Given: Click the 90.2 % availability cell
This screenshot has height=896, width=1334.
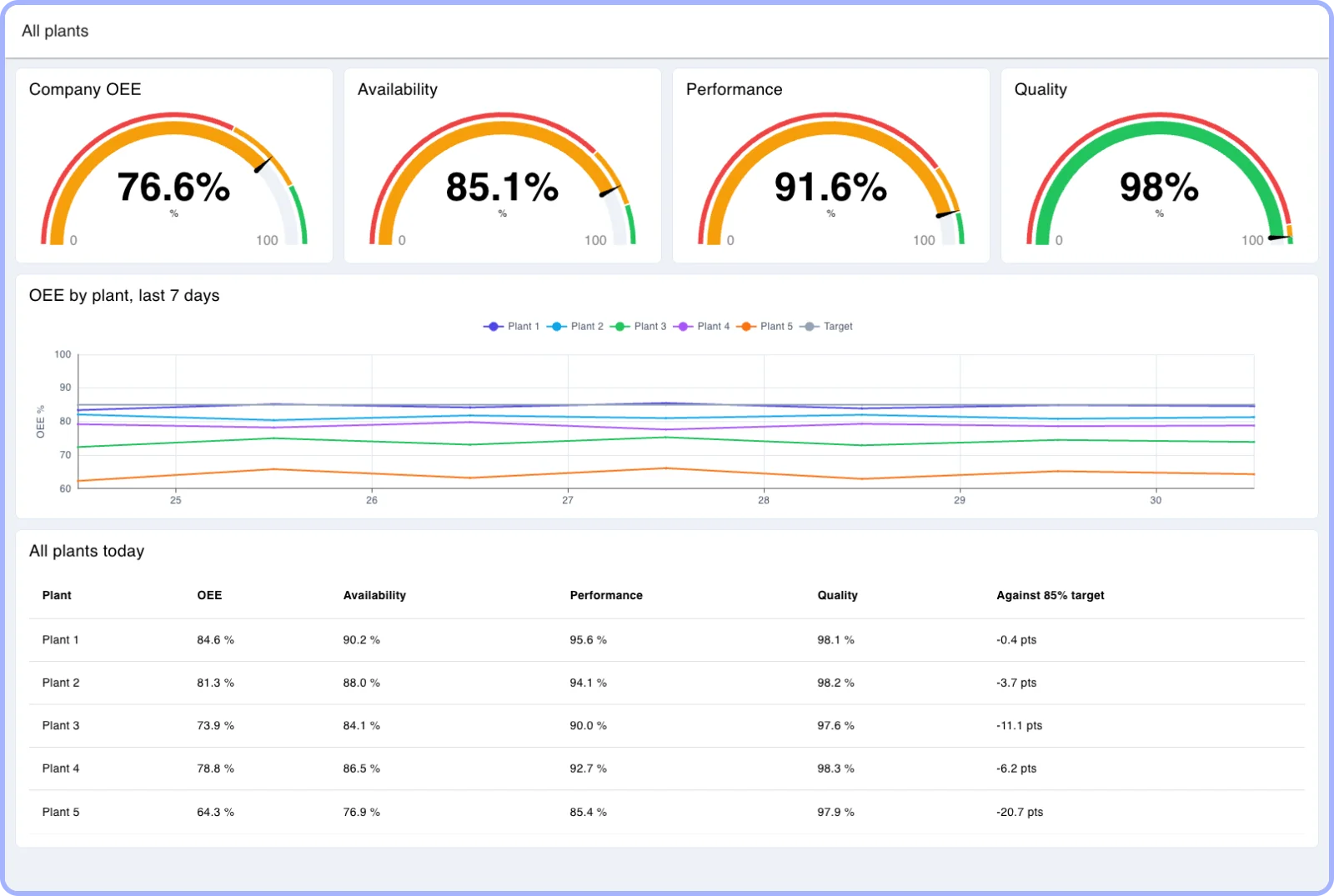Looking at the screenshot, I should pos(361,640).
